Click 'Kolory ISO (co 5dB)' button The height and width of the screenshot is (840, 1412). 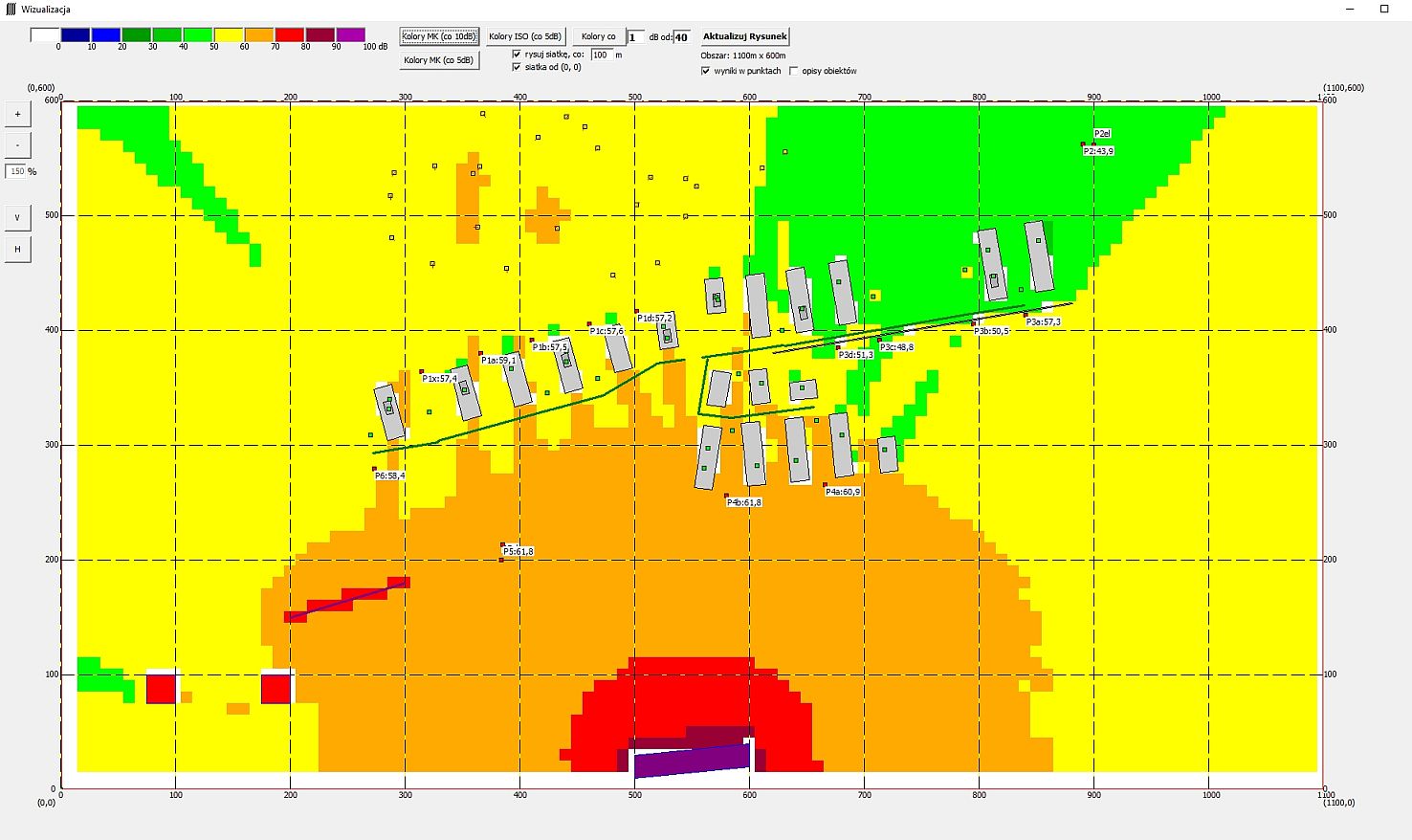[x=525, y=36]
